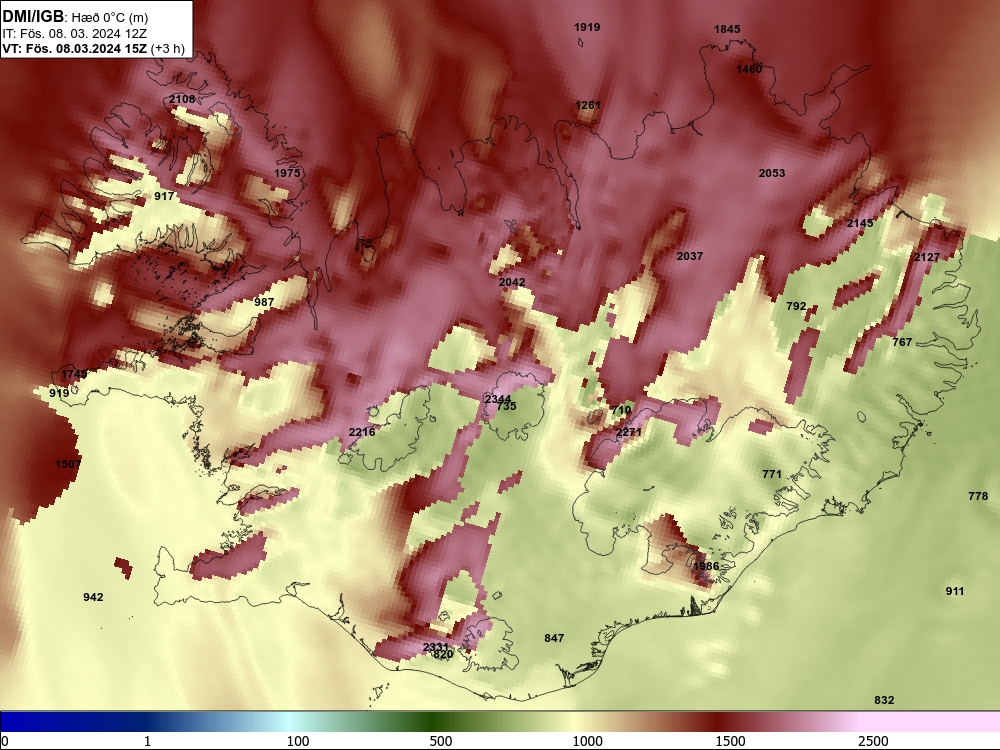Click the map value 987
This screenshot has width=1000, height=750.
coord(264,302)
